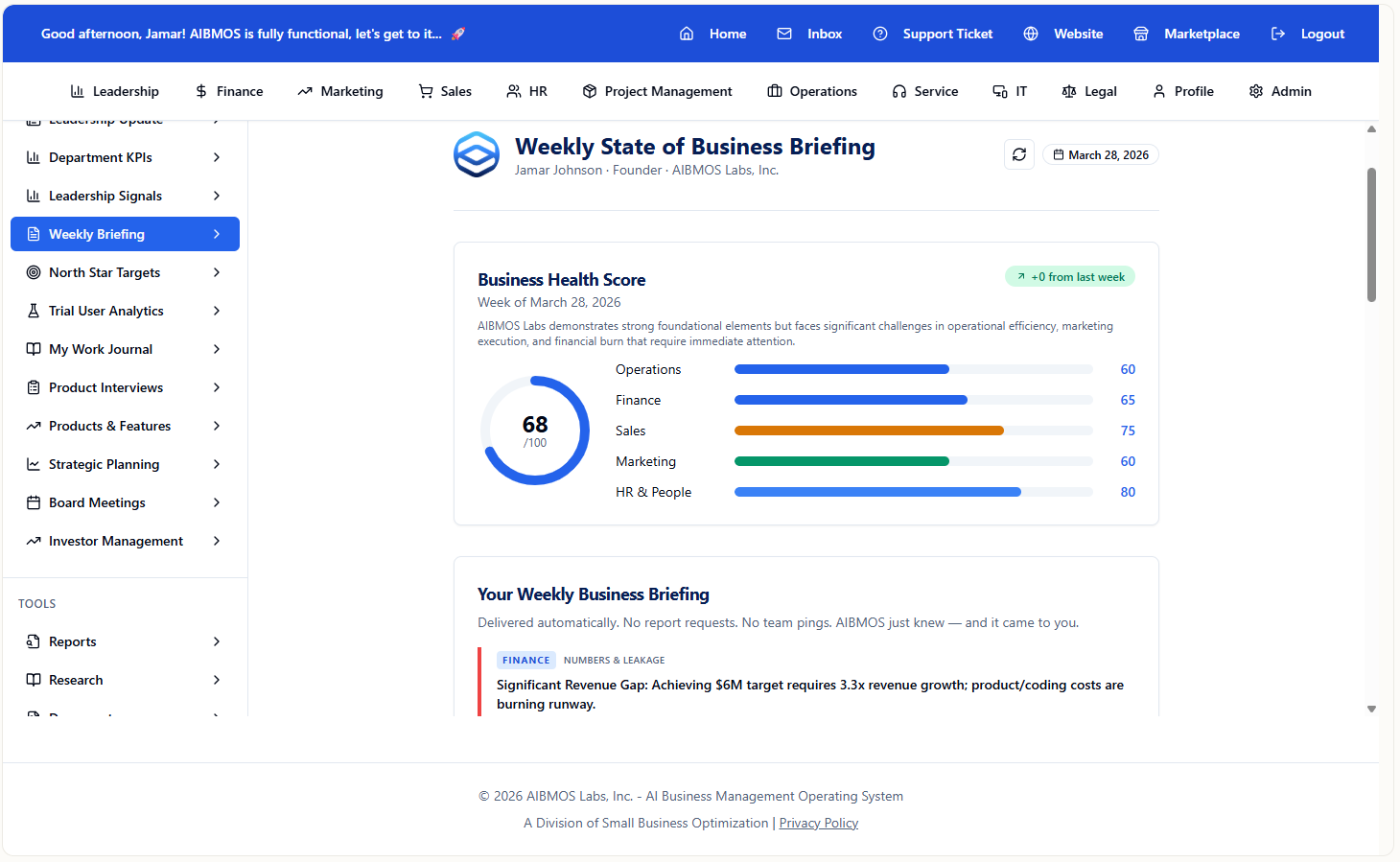Click the Website globe icon
This screenshot has height=862, width=1400.
click(x=1031, y=34)
